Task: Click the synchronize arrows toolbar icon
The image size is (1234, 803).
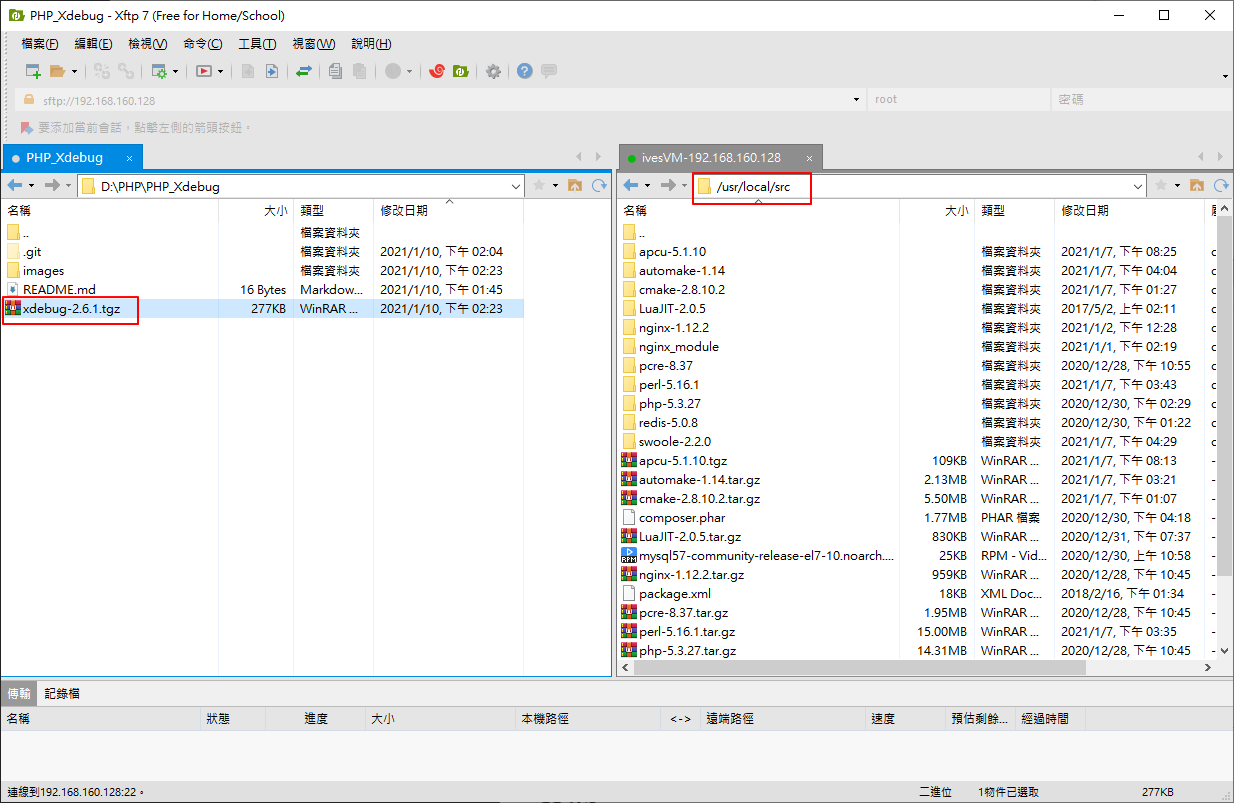Action: point(303,71)
